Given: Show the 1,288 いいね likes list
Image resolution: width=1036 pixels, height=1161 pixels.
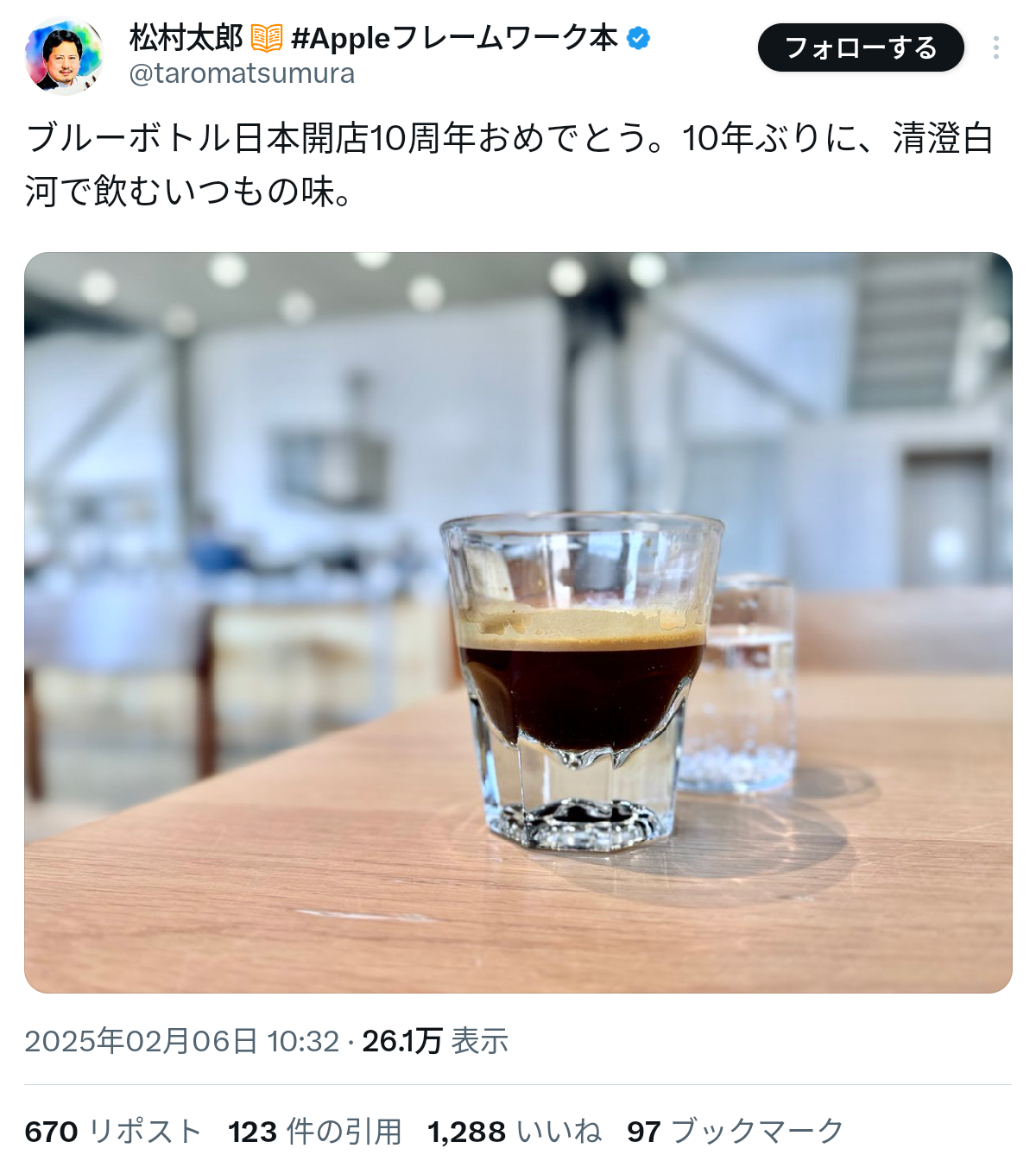Looking at the screenshot, I should click(515, 1131).
